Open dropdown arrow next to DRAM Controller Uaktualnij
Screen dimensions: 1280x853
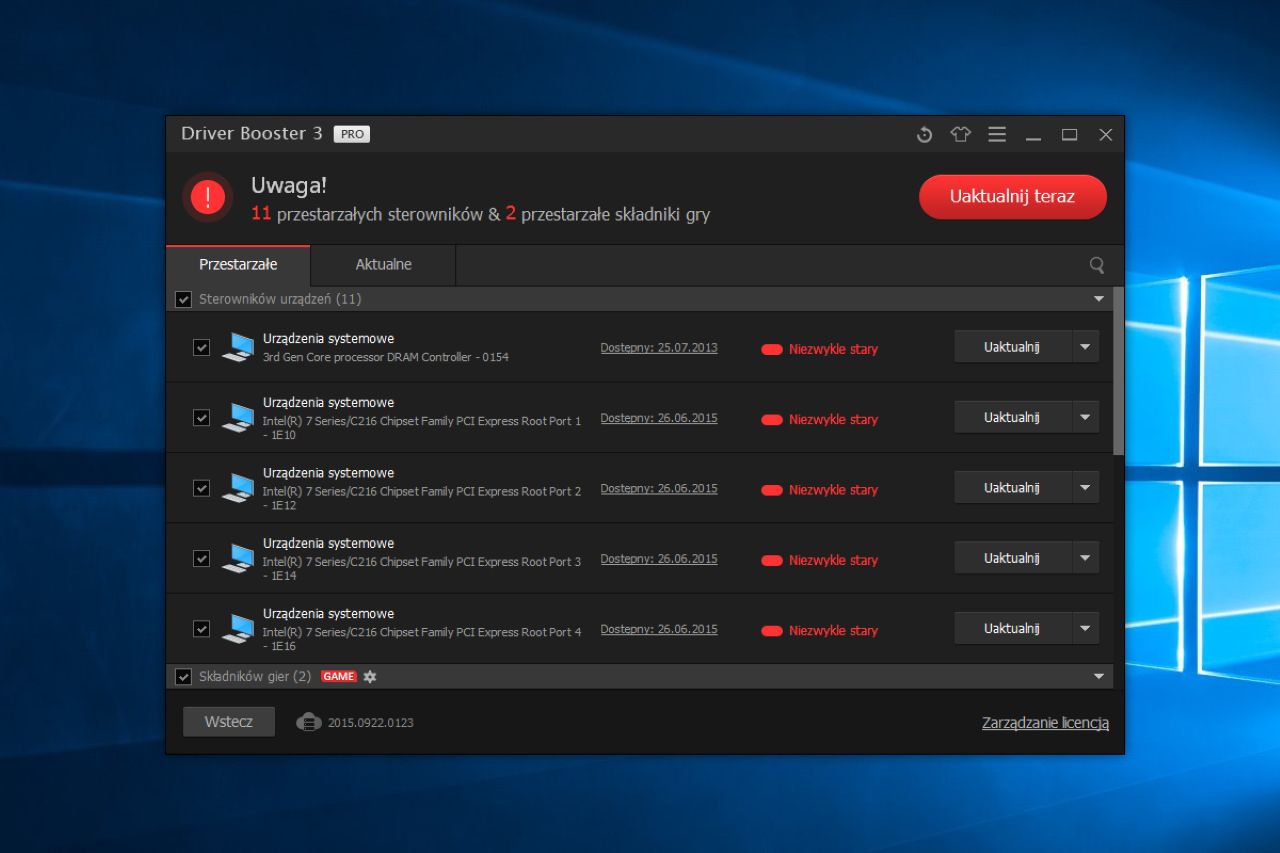tap(1085, 347)
